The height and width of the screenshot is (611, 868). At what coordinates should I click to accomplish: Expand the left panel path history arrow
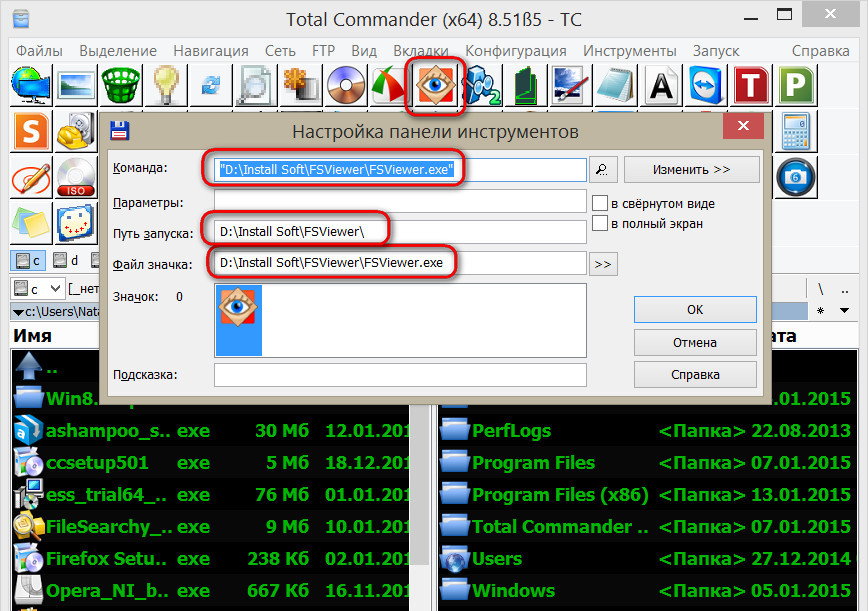pos(18,313)
